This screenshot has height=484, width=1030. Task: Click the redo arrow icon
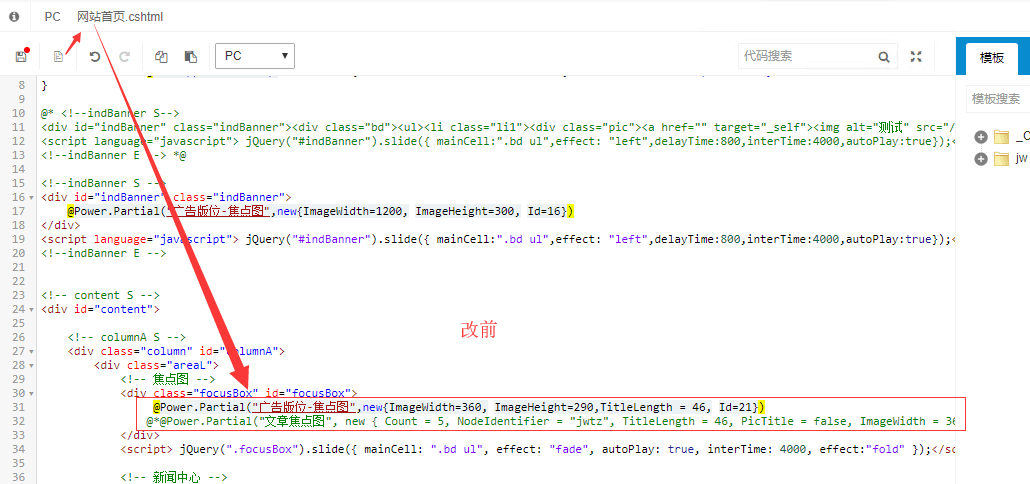pyautogui.click(x=125, y=57)
